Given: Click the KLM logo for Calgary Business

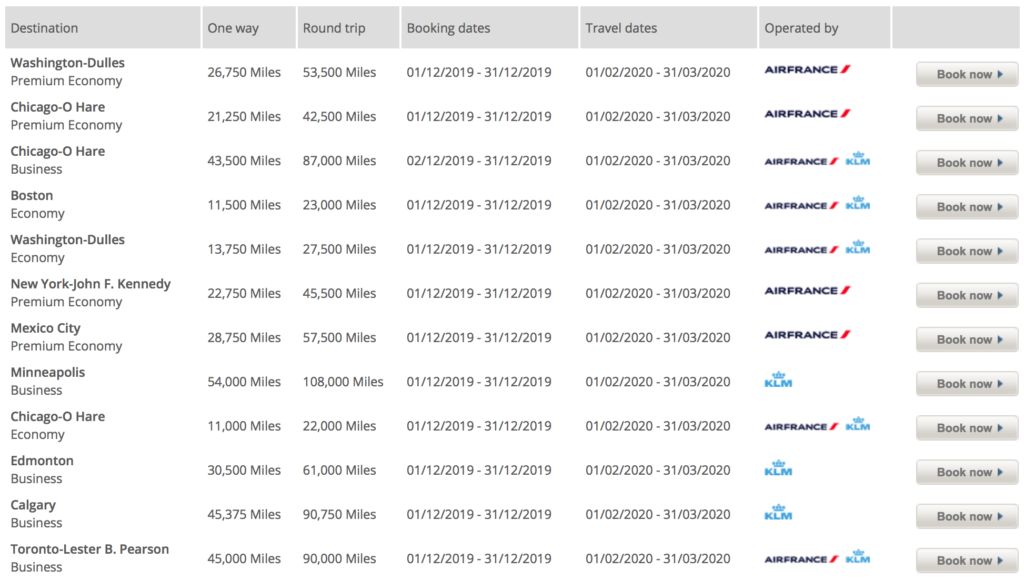Looking at the screenshot, I should pos(778,514).
